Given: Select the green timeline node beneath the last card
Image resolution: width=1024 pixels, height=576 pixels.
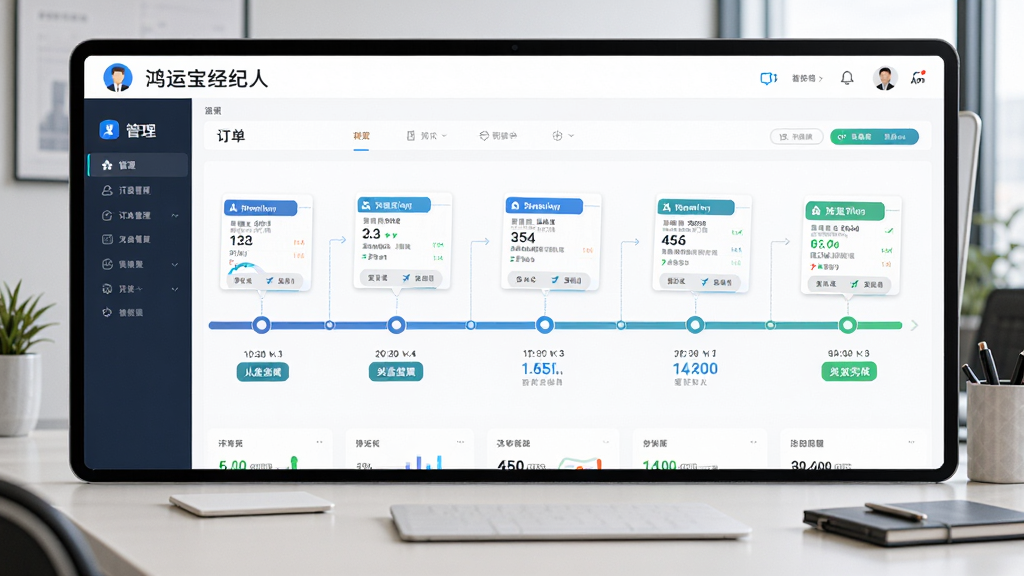Looking at the screenshot, I should click(848, 325).
